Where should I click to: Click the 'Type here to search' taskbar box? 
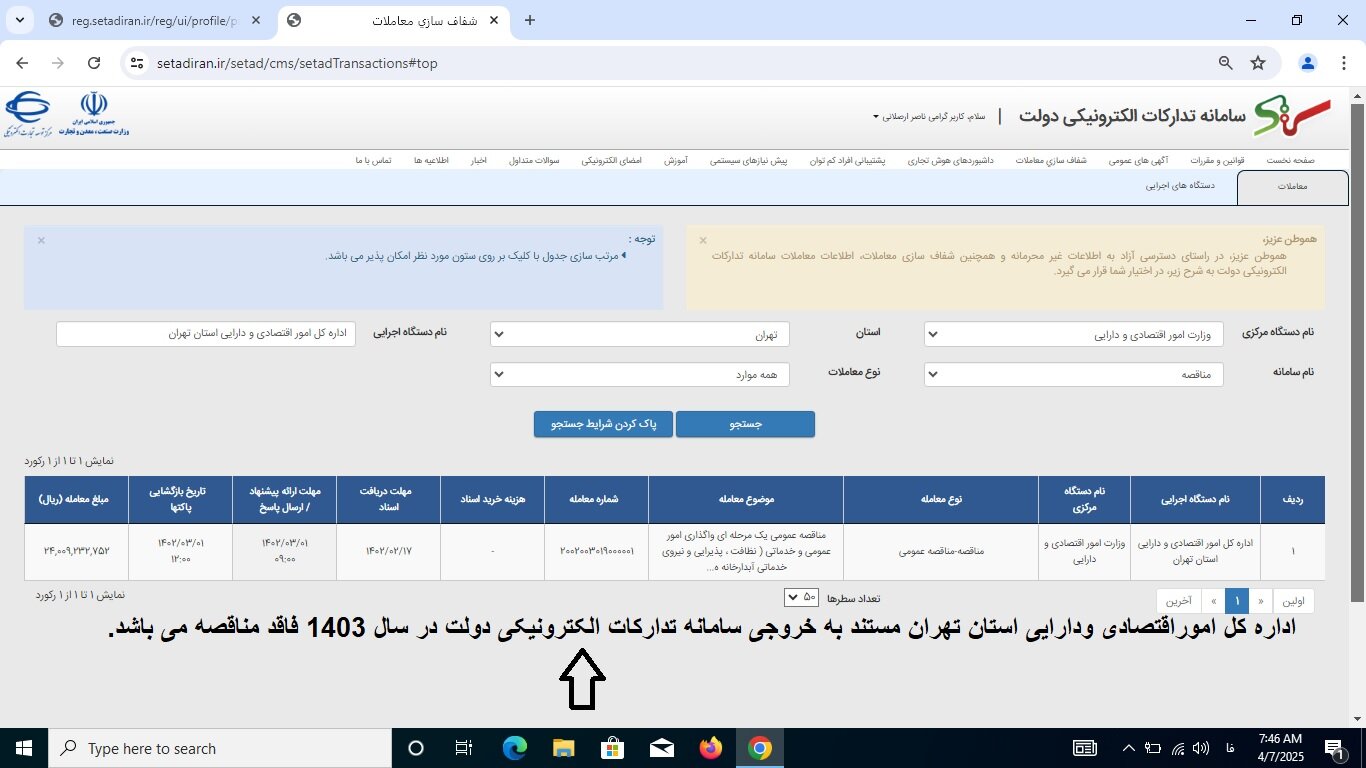point(220,748)
